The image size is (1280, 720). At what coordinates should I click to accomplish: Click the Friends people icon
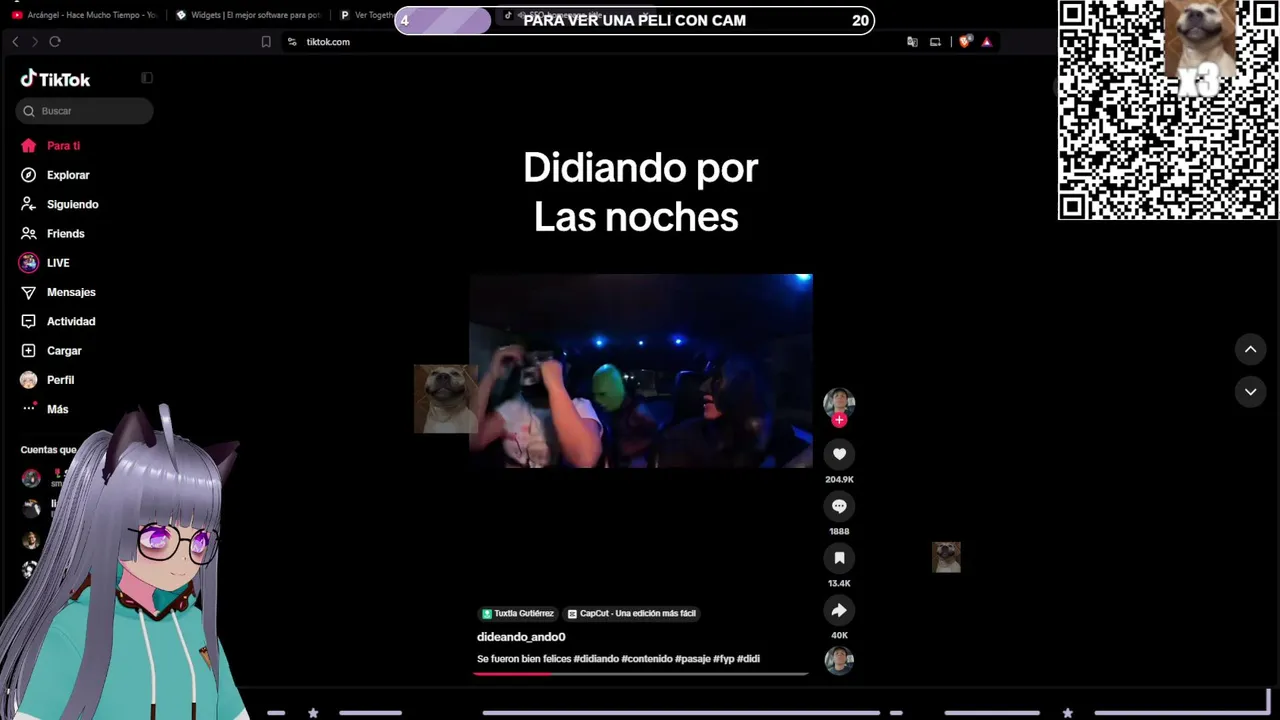(x=28, y=233)
